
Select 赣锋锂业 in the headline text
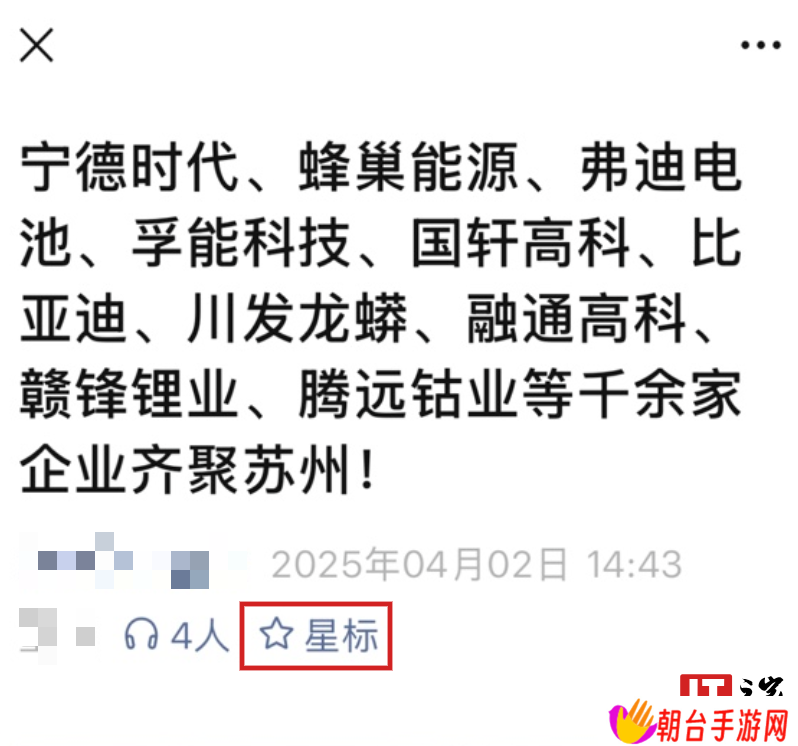tap(129, 393)
